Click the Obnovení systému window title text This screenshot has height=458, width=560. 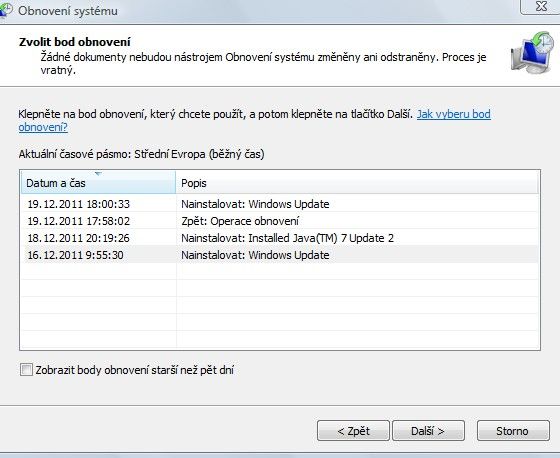point(68,11)
